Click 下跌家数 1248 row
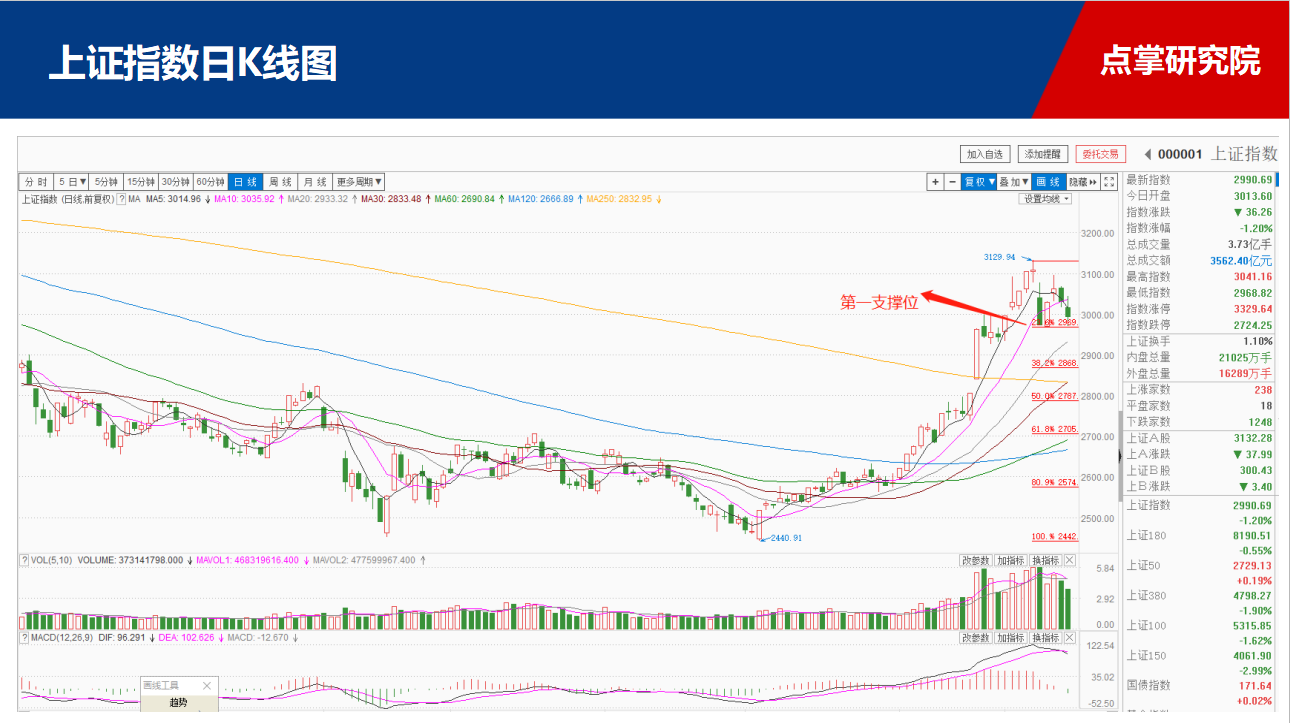This screenshot has width=1290, height=723. tap(1199, 421)
